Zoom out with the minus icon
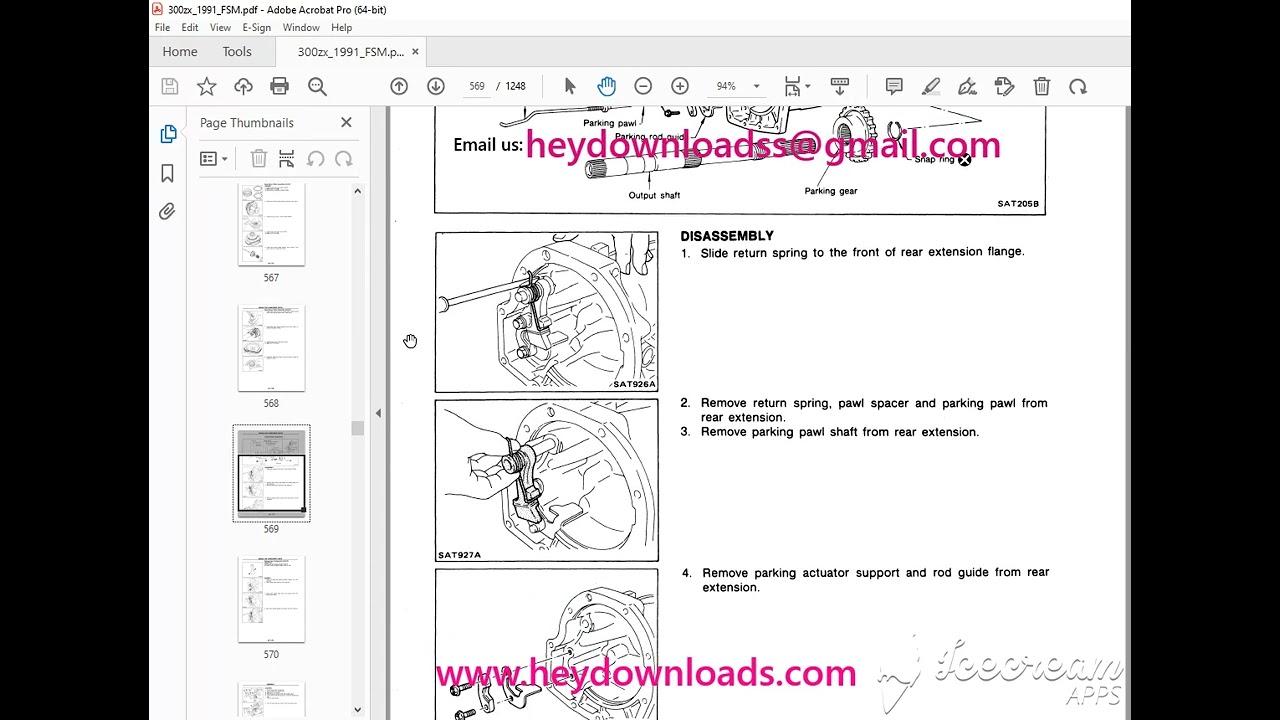Image resolution: width=1280 pixels, height=720 pixels. point(643,87)
